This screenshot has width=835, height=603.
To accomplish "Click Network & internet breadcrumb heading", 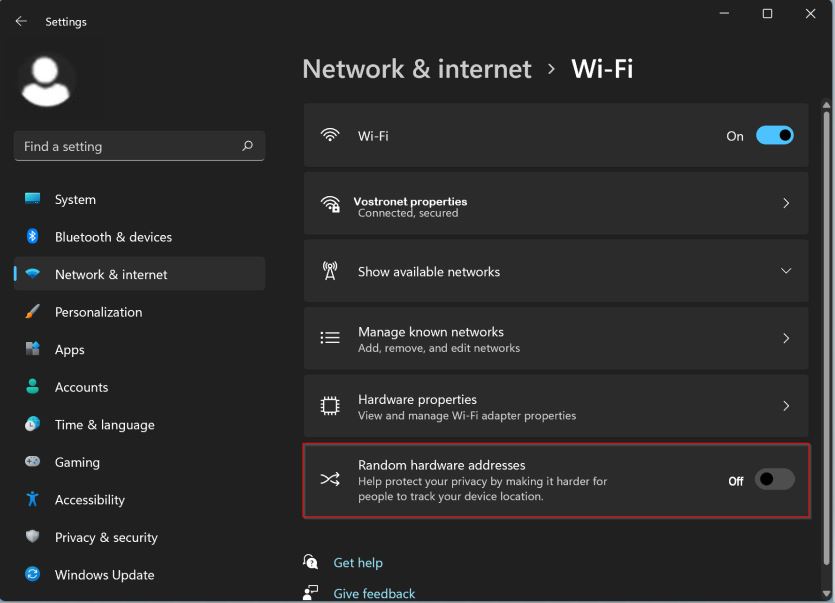I will pyautogui.click(x=417, y=69).
